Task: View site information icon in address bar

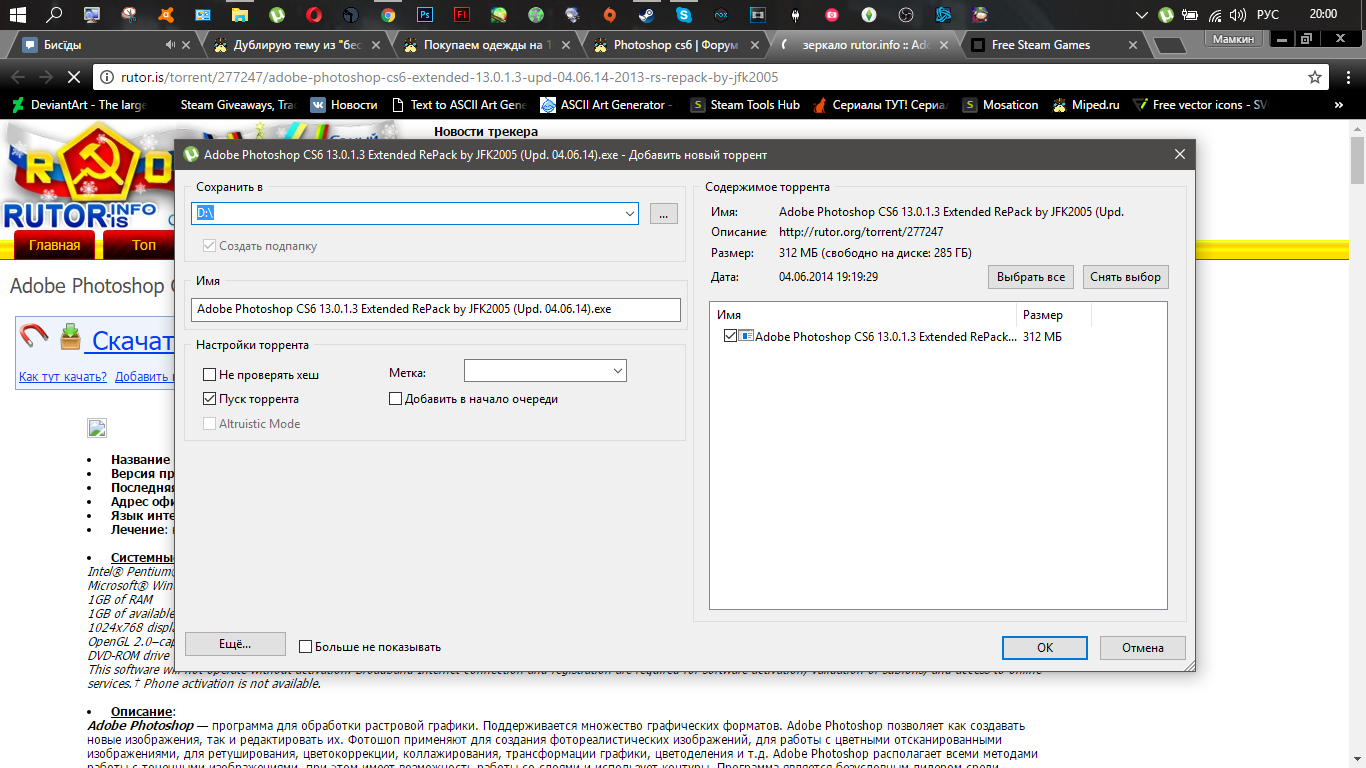Action: [106, 77]
